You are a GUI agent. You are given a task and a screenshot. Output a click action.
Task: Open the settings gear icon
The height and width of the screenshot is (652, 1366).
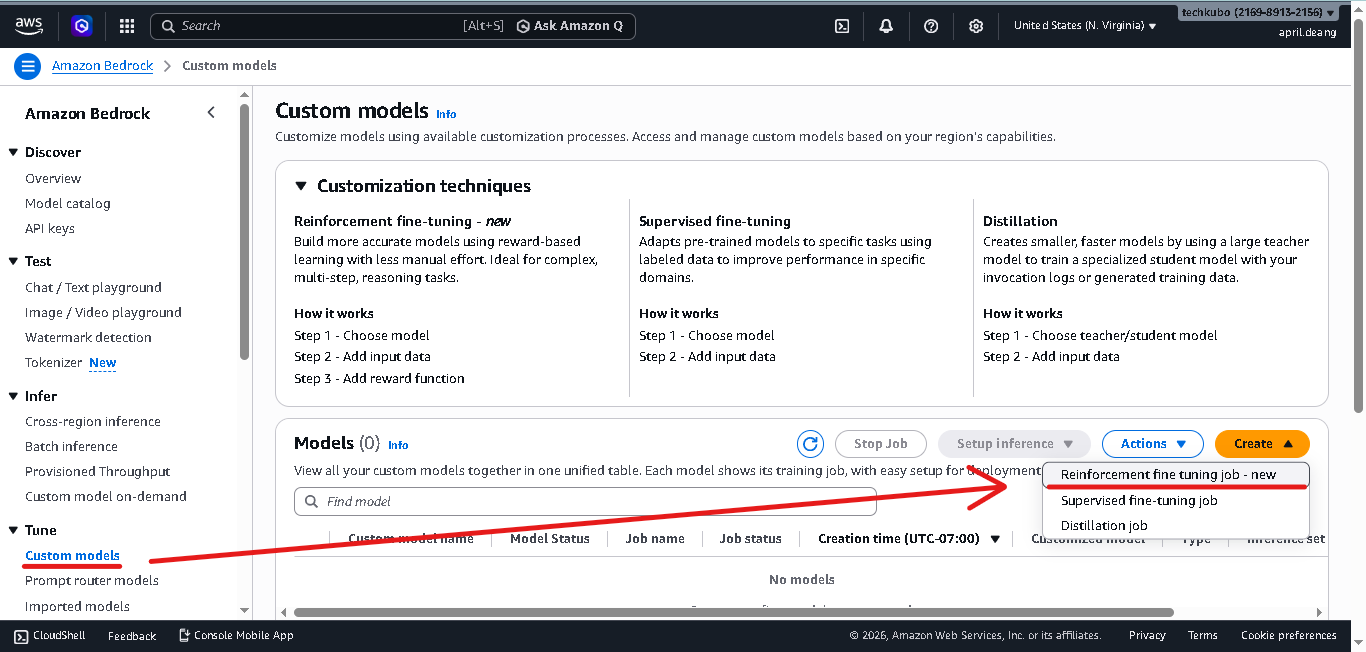pyautogui.click(x=975, y=25)
